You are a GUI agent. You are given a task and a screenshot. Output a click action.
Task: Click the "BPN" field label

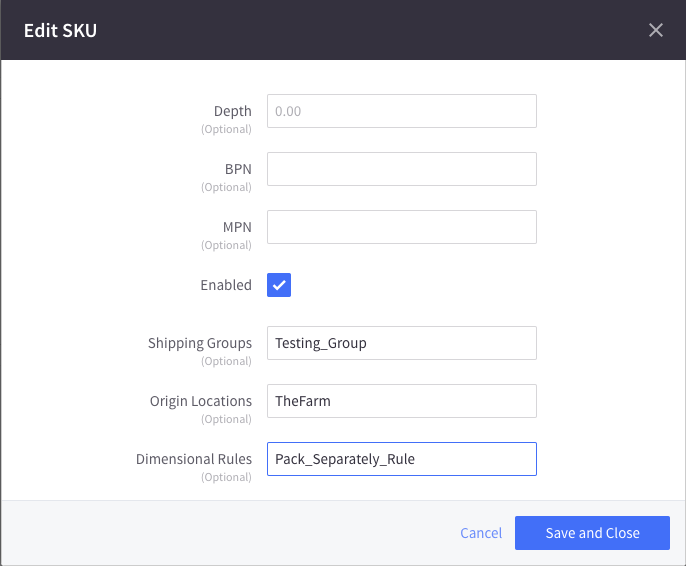[x=237, y=169]
